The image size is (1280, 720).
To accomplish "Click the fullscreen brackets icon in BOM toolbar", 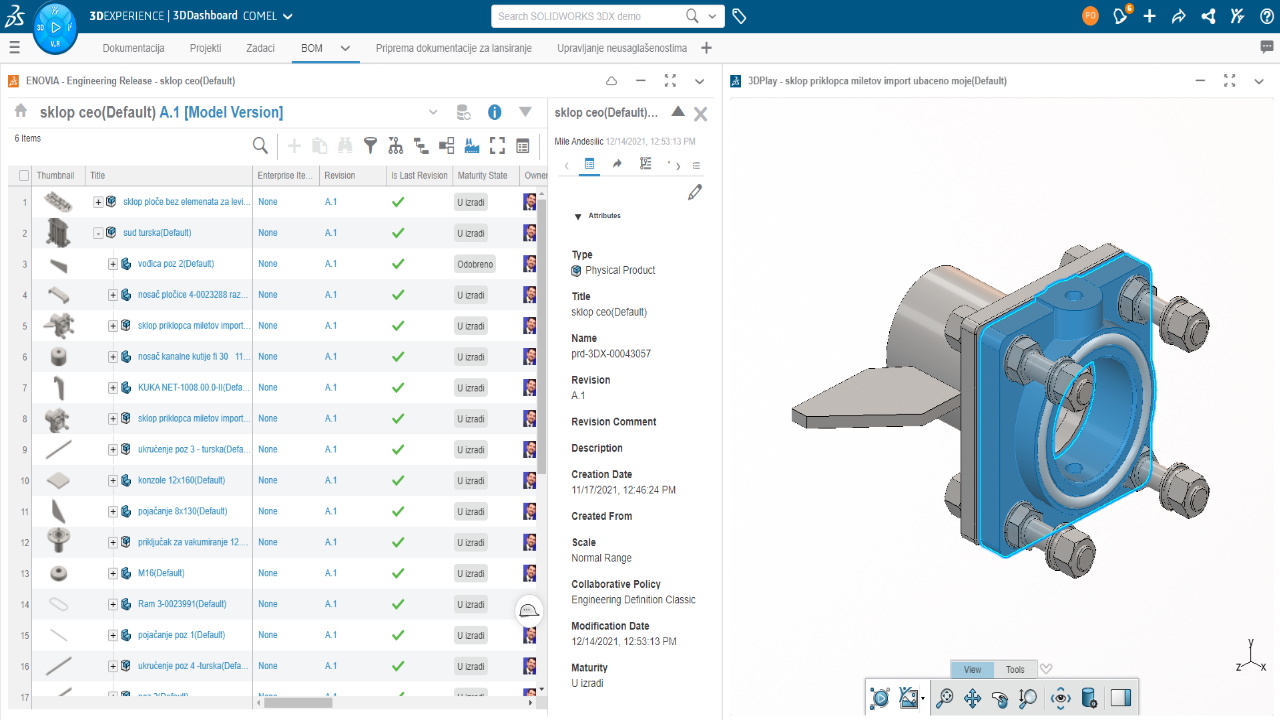I will (497, 146).
